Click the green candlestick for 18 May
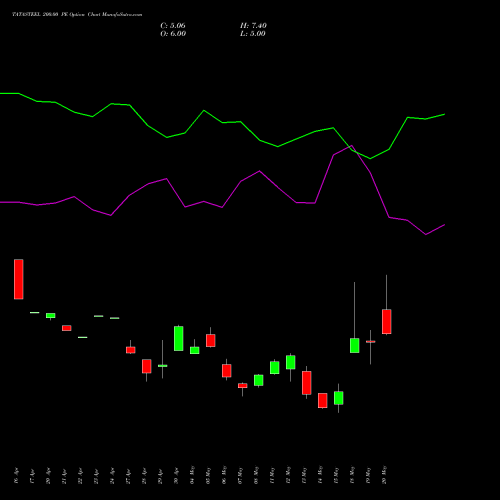This screenshot has width=500, height=500. point(355,345)
